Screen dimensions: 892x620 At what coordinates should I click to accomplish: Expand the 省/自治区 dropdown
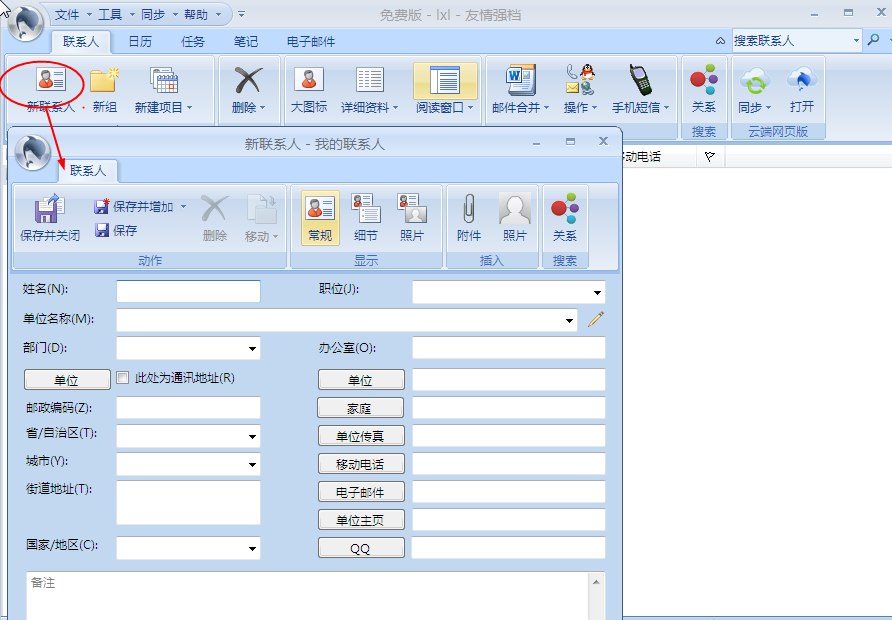pos(252,437)
